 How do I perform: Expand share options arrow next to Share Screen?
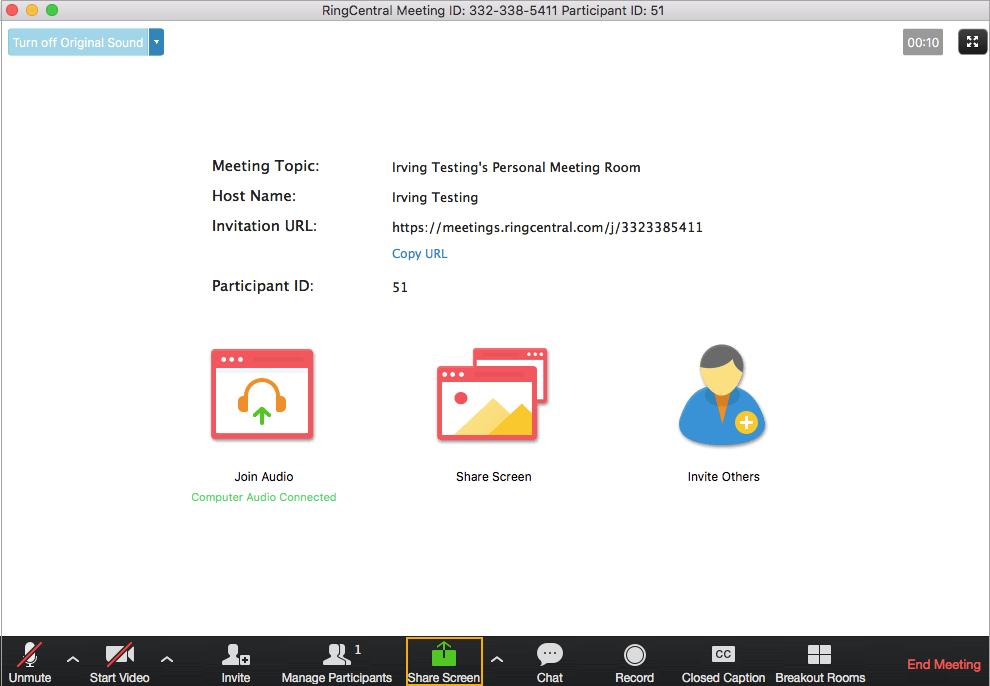(497, 659)
